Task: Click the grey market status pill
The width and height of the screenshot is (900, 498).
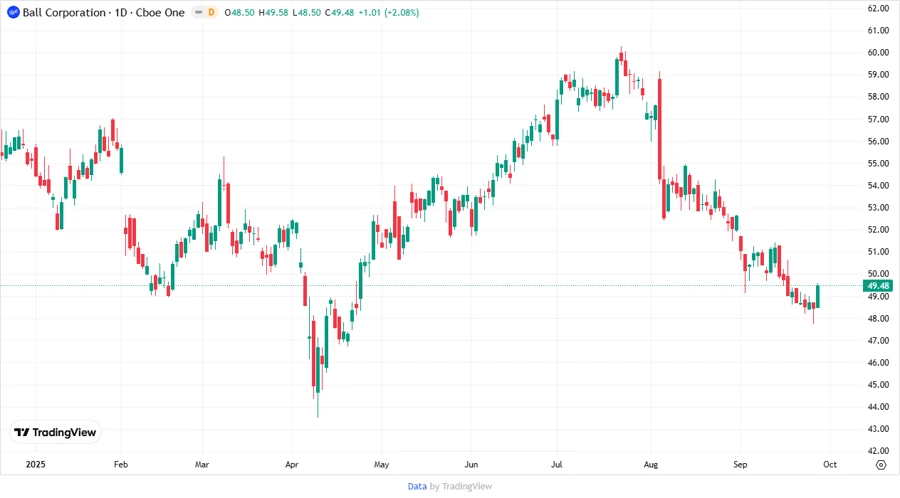Action: pyautogui.click(x=199, y=12)
